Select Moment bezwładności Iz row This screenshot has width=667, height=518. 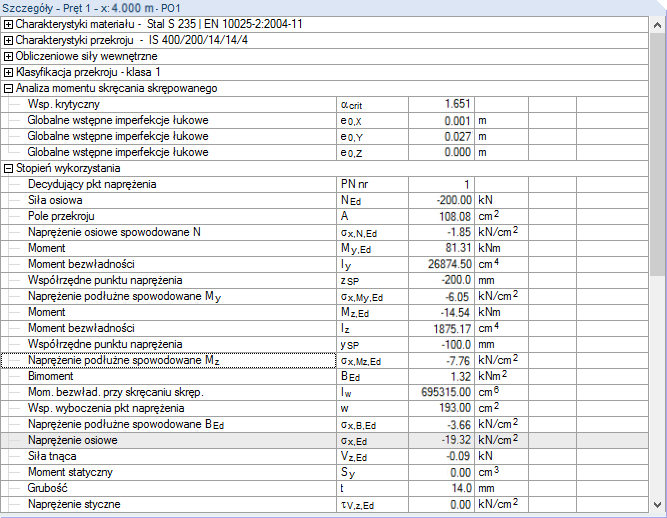tap(325, 329)
